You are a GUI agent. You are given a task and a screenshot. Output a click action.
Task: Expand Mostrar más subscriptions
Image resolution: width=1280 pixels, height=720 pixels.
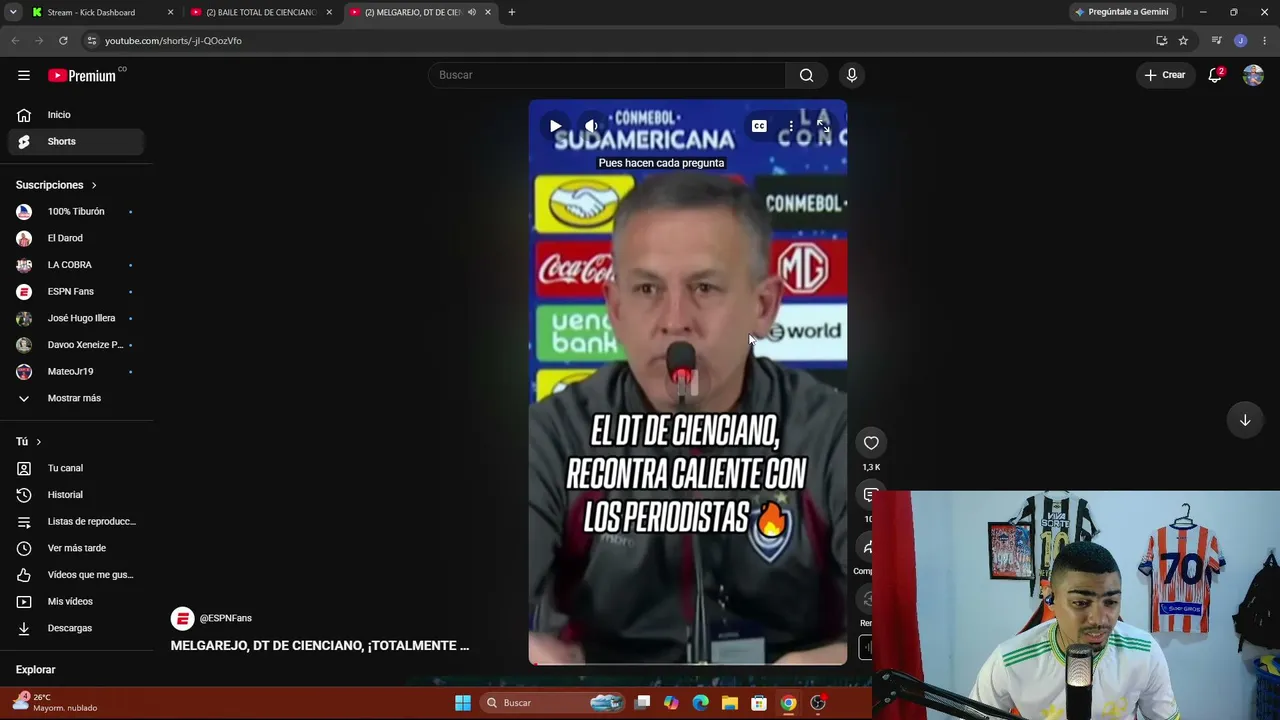click(x=76, y=398)
